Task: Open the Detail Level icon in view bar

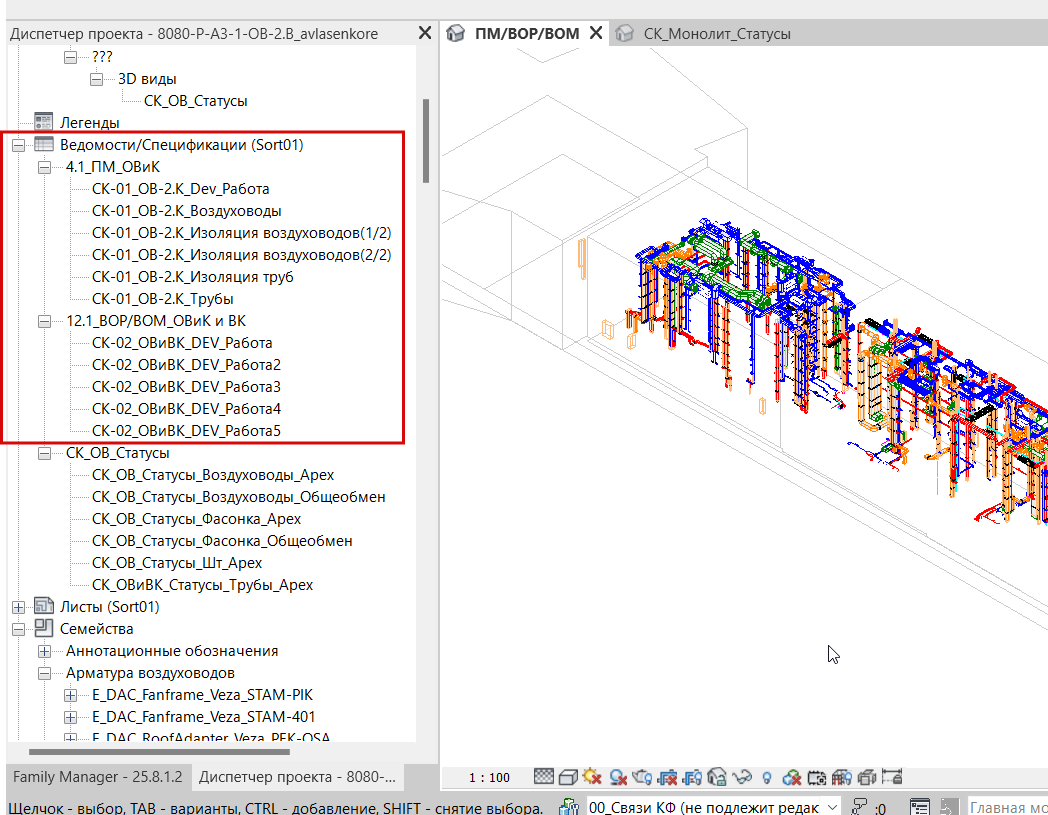Action: click(x=544, y=776)
